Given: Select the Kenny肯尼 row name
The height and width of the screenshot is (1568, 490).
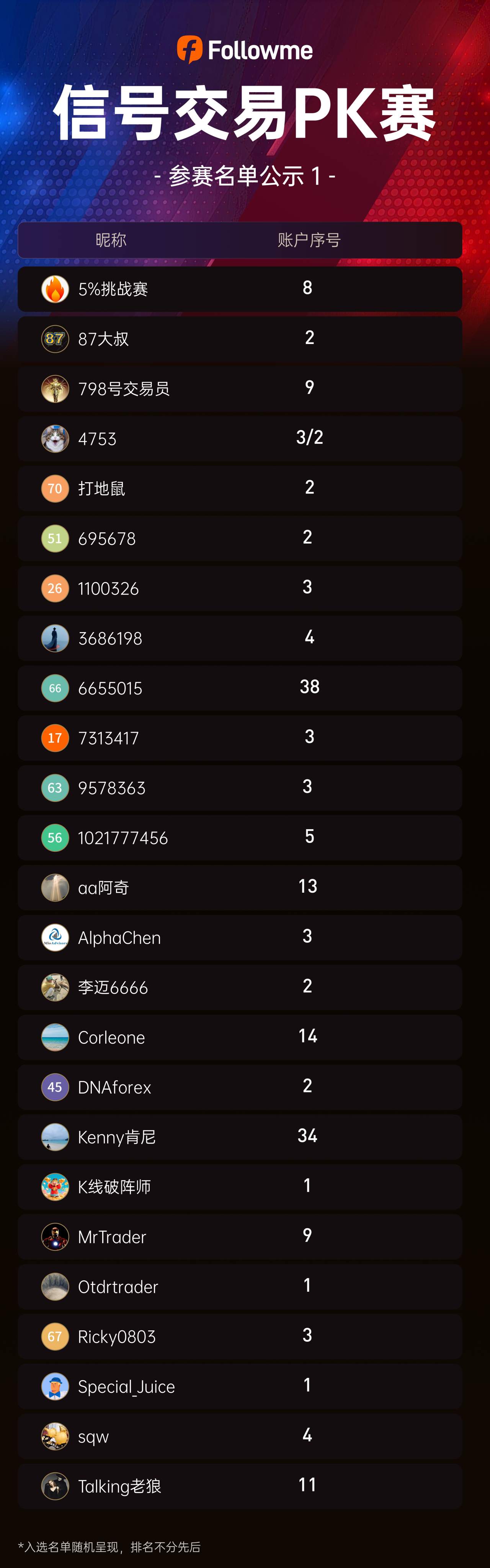Looking at the screenshot, I should (117, 1138).
